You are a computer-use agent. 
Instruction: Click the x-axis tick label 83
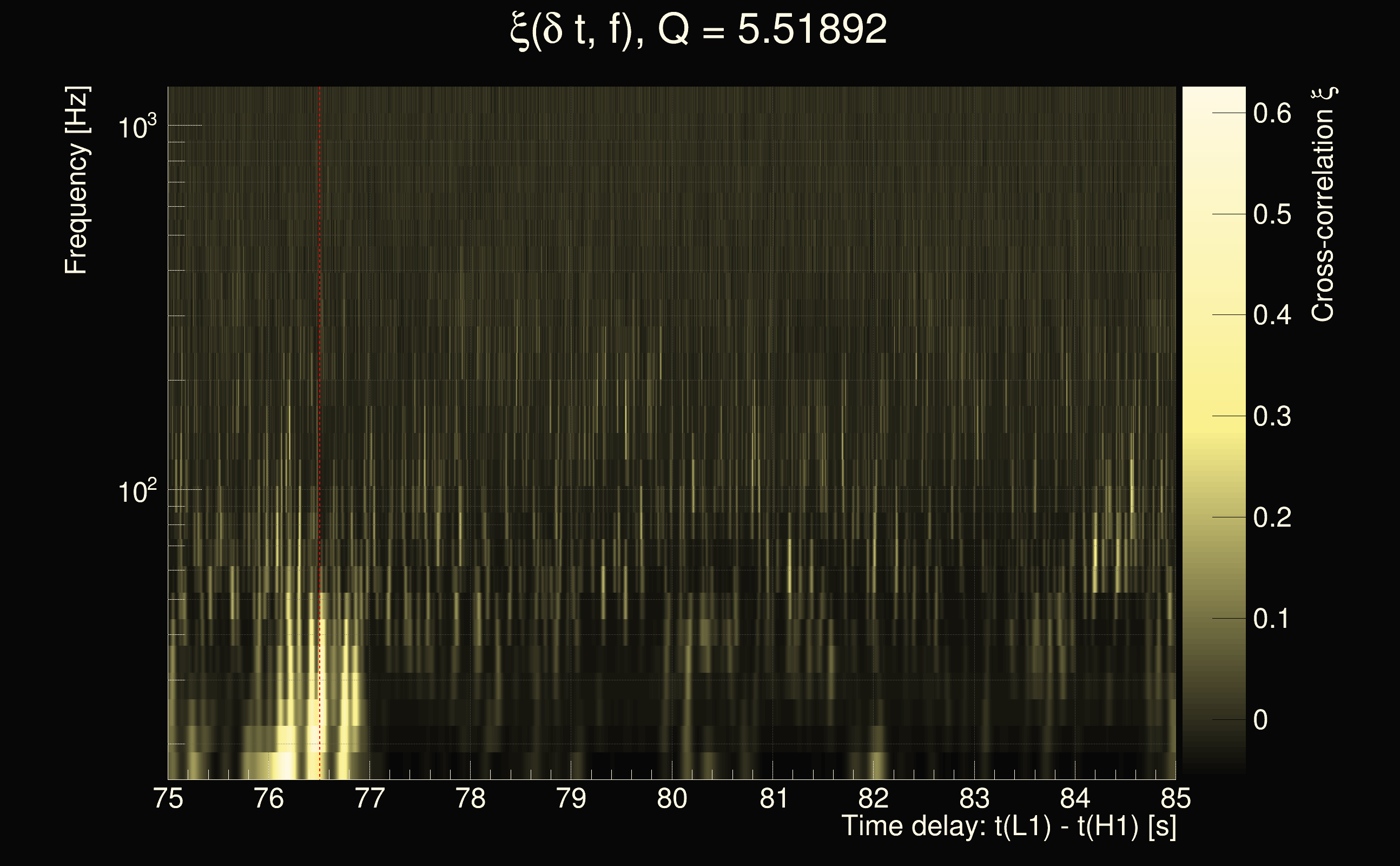(974, 798)
